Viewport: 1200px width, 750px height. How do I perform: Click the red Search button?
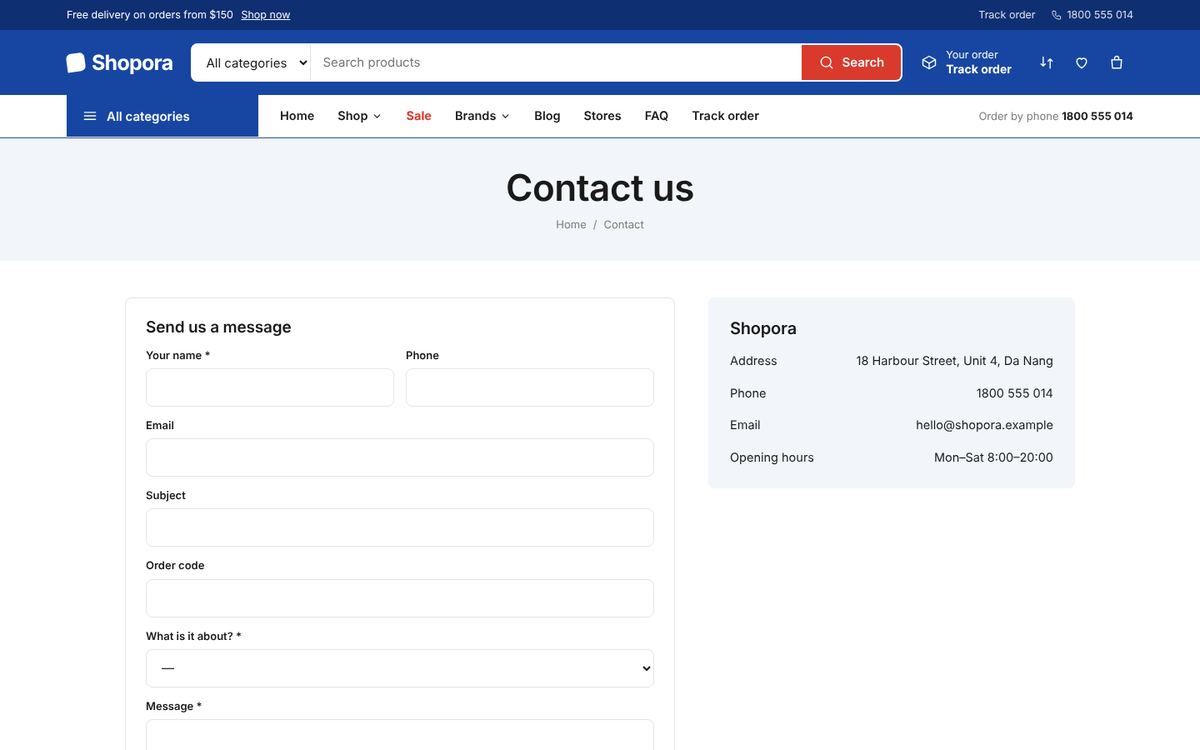pyautogui.click(x=851, y=62)
